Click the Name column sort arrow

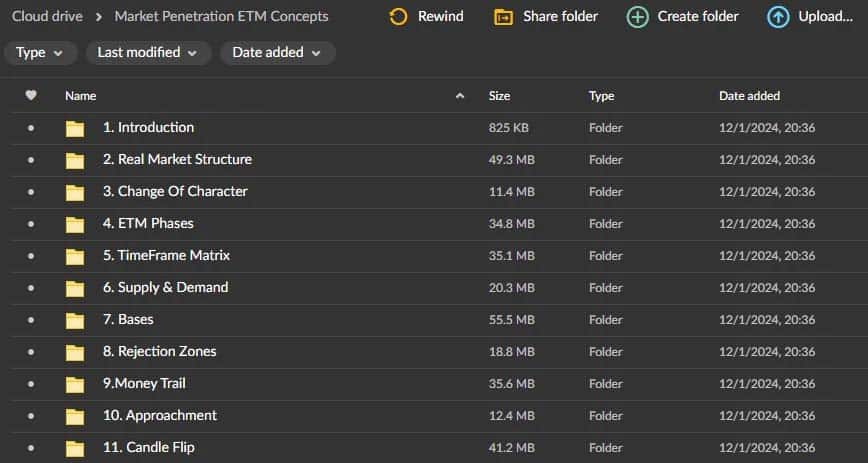(x=460, y=96)
